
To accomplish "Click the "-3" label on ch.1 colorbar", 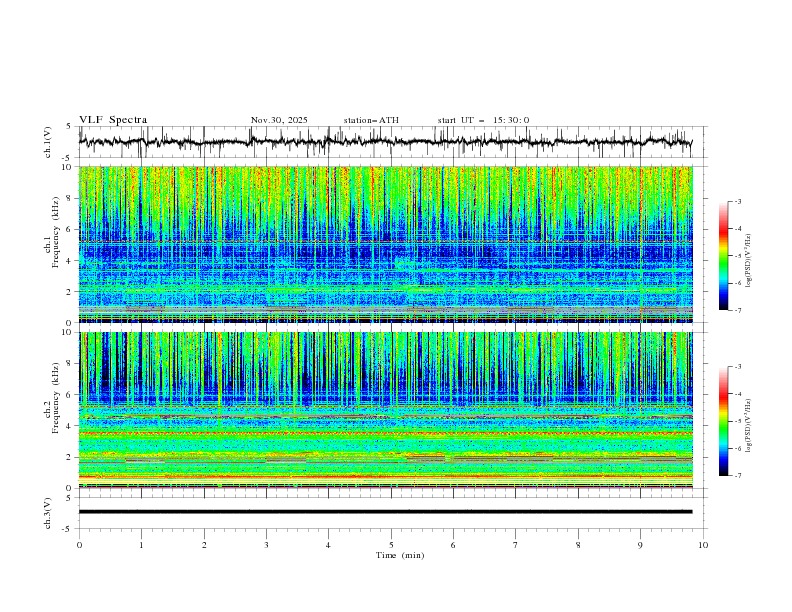I will pos(738,201).
